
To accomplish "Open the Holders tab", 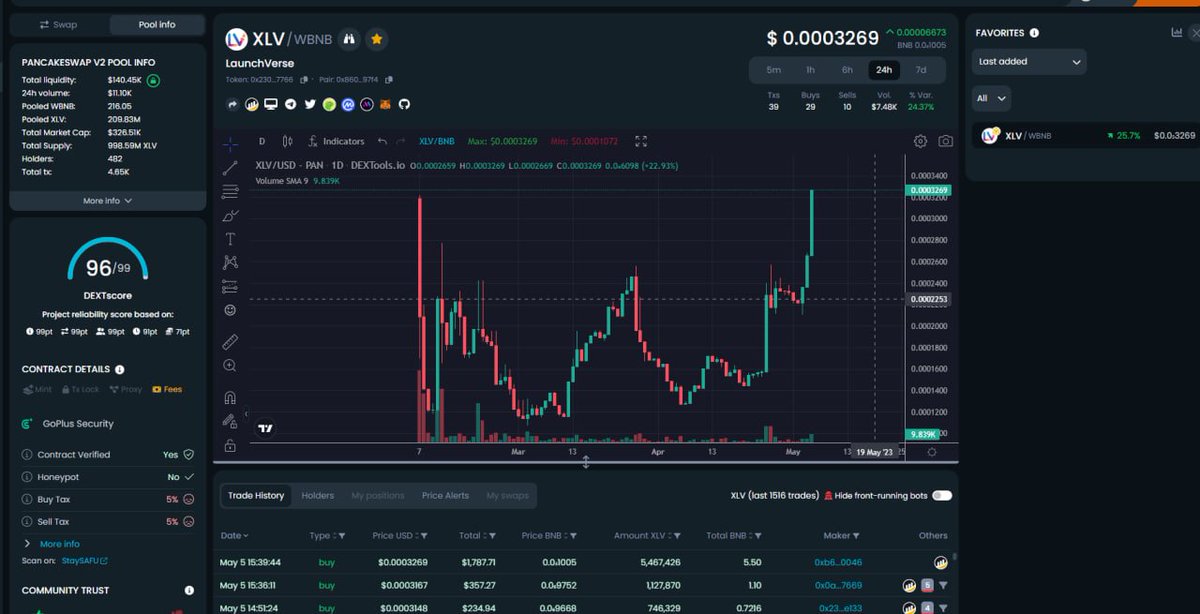I will [318, 495].
